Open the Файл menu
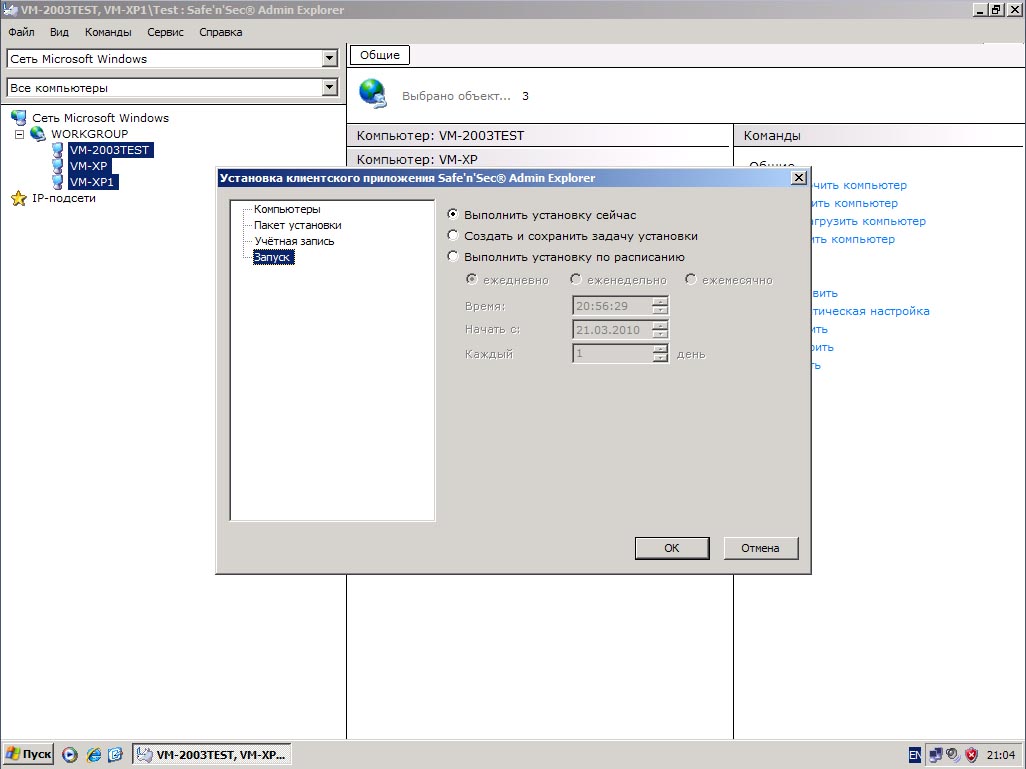1026x769 pixels. 22,32
